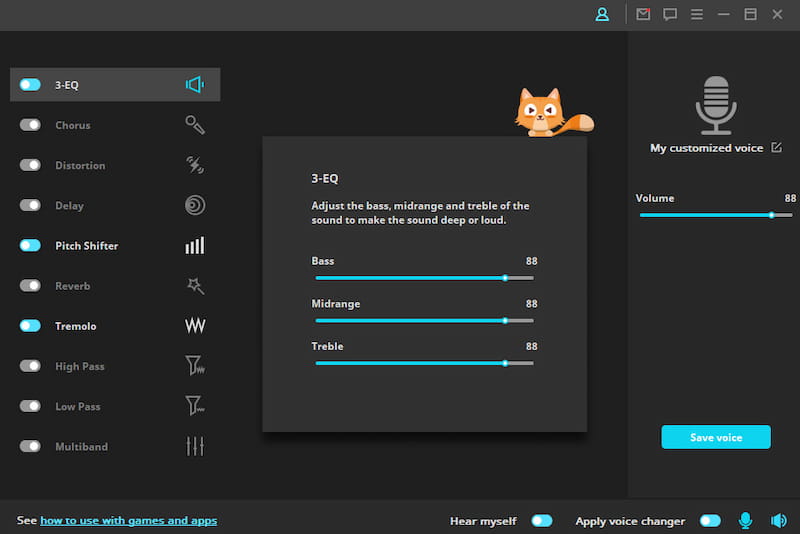This screenshot has height=534, width=800.
Task: Click the Volume value 88
Action: coord(790,198)
